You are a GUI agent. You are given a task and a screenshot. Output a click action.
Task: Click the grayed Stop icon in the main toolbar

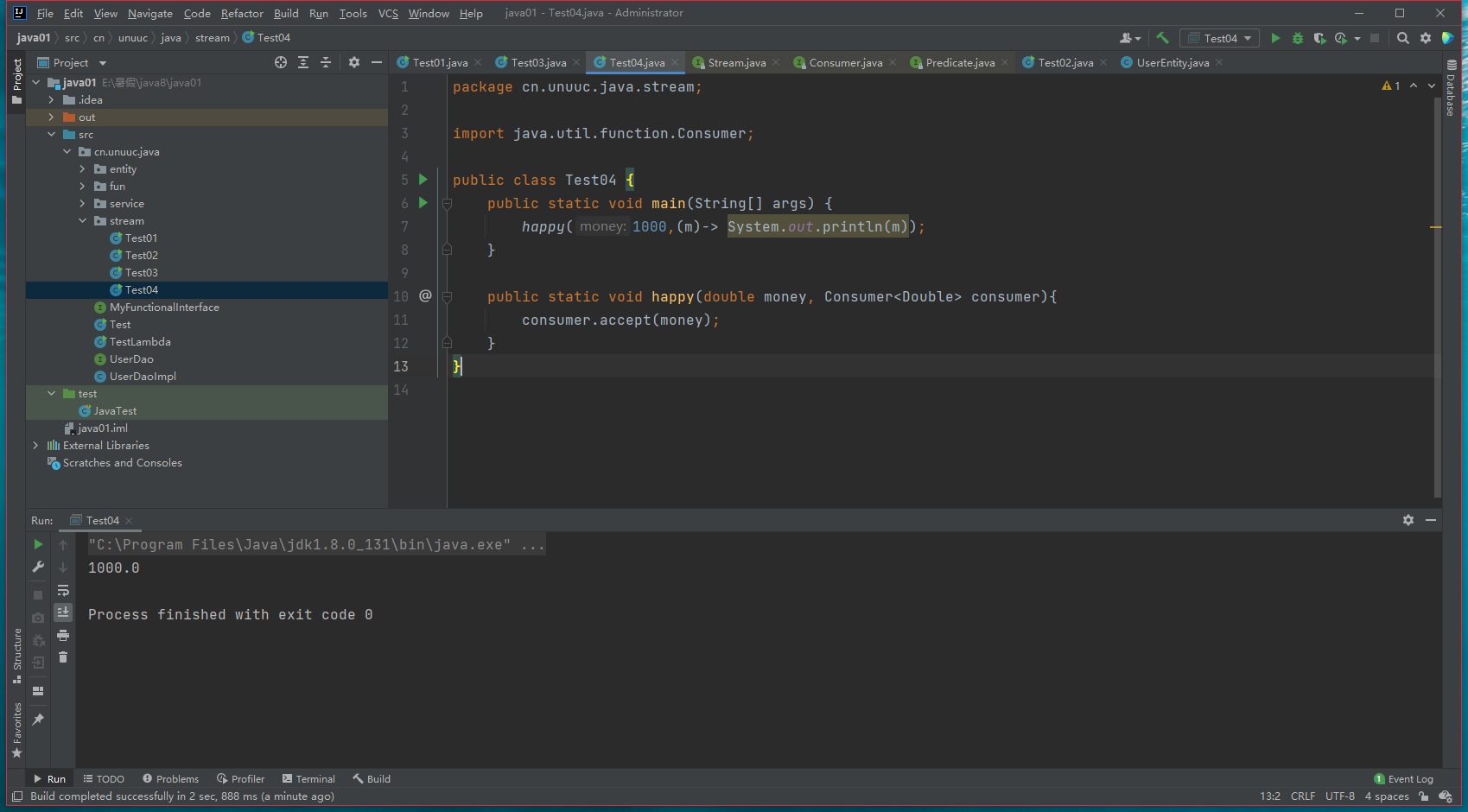click(x=1375, y=38)
